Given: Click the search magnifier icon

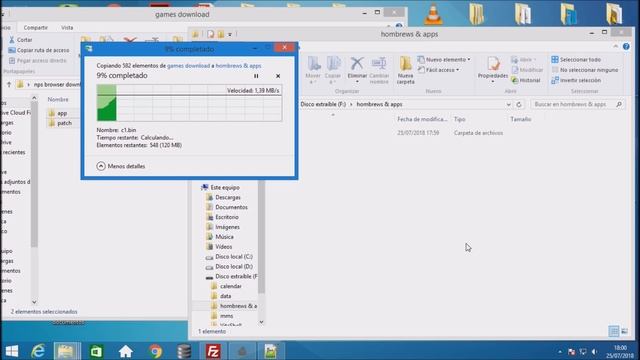Looking at the screenshot, I should coord(619,104).
